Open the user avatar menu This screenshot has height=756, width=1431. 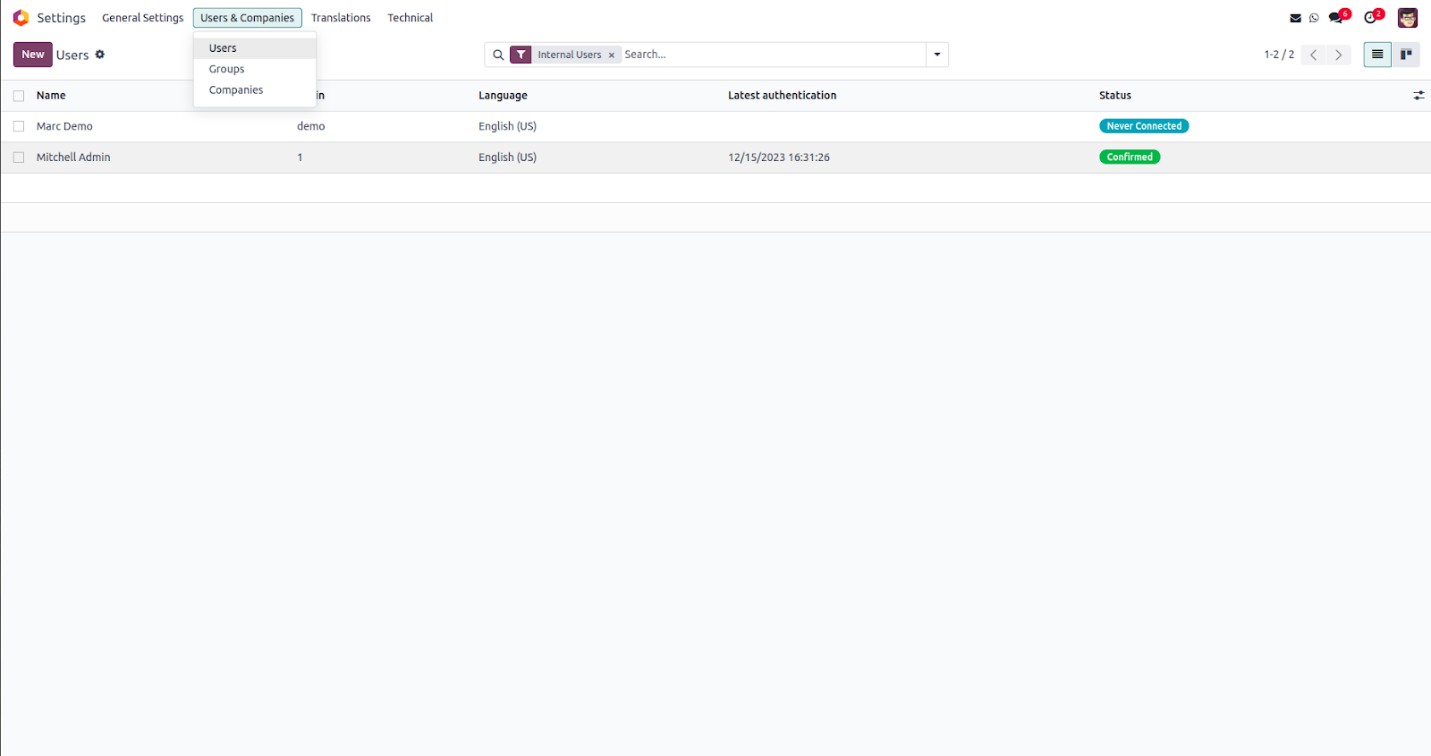coord(1408,18)
